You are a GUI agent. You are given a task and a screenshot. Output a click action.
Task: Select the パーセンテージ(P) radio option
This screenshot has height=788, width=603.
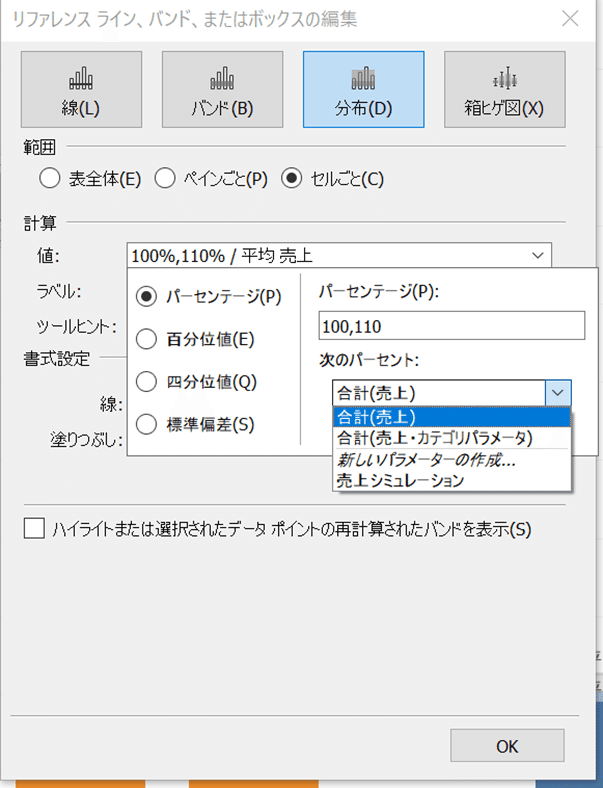146,297
